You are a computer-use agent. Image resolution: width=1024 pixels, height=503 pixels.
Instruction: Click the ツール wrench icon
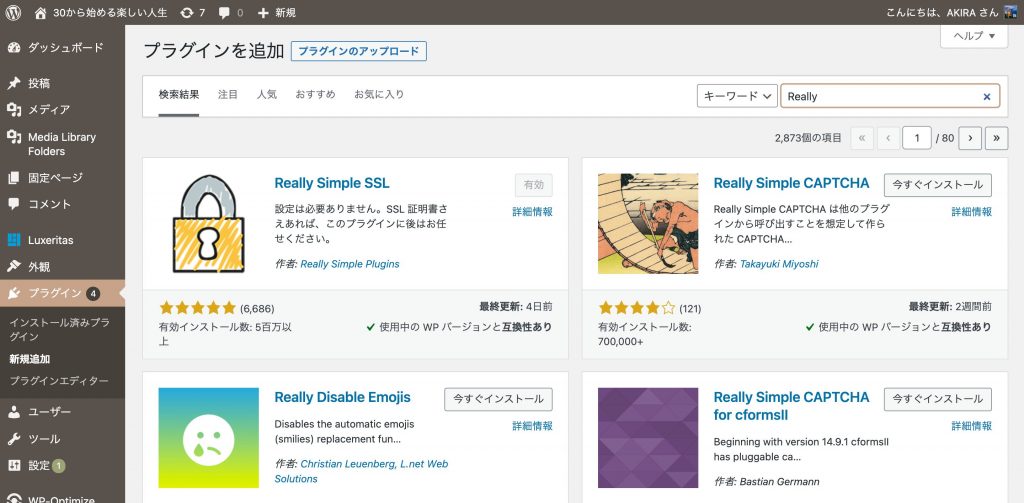click(14, 439)
